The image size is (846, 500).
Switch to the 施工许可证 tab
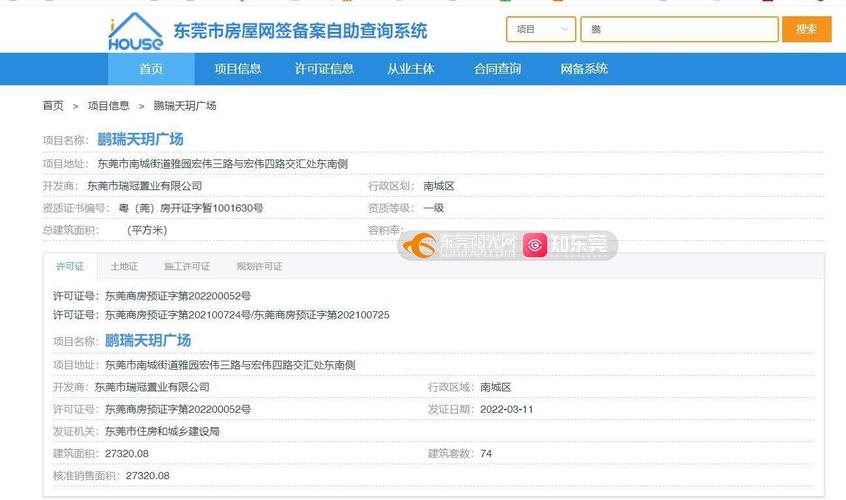[187, 266]
